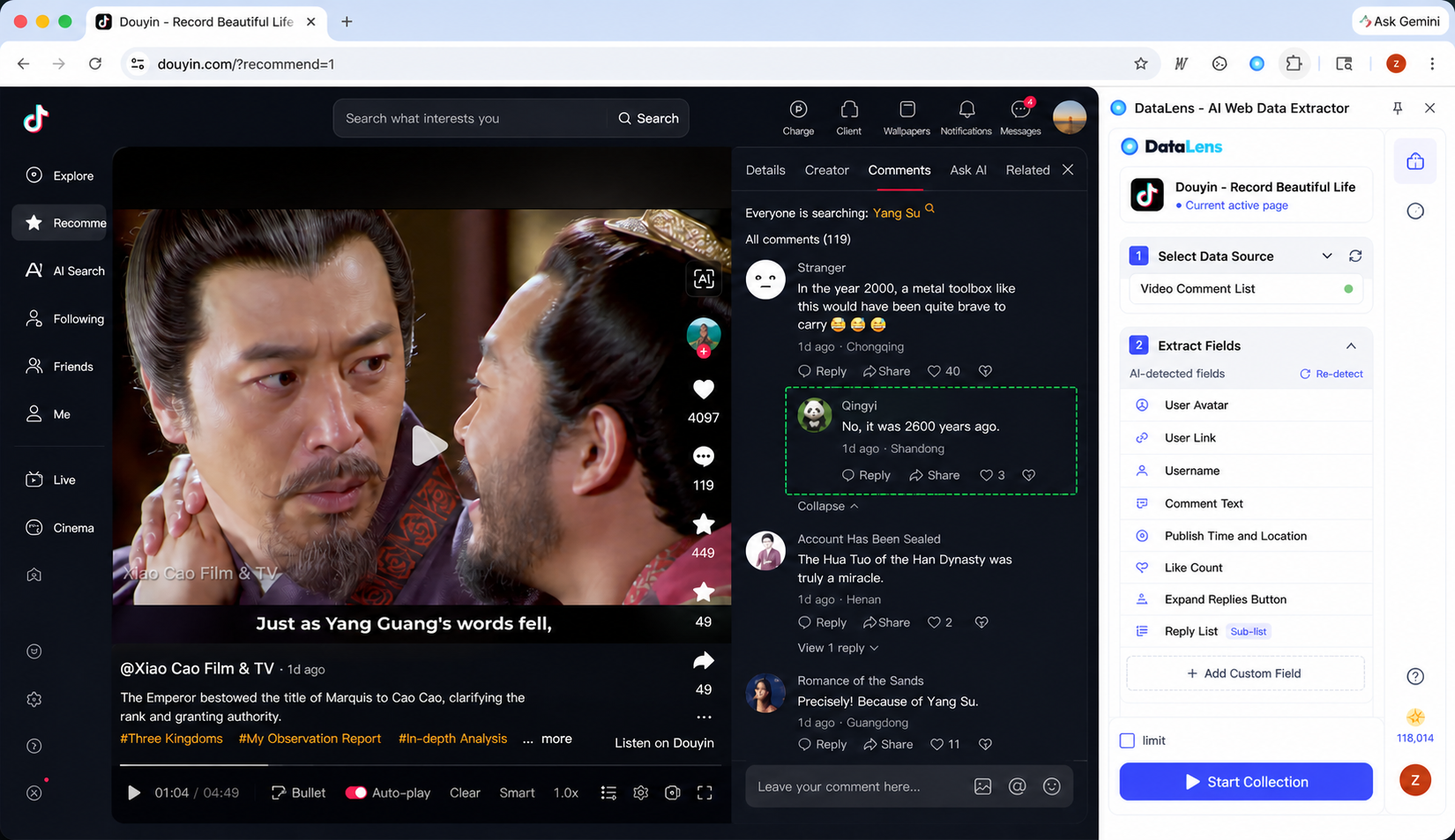Open the Related tab
The image size is (1455, 840).
coord(1028,170)
